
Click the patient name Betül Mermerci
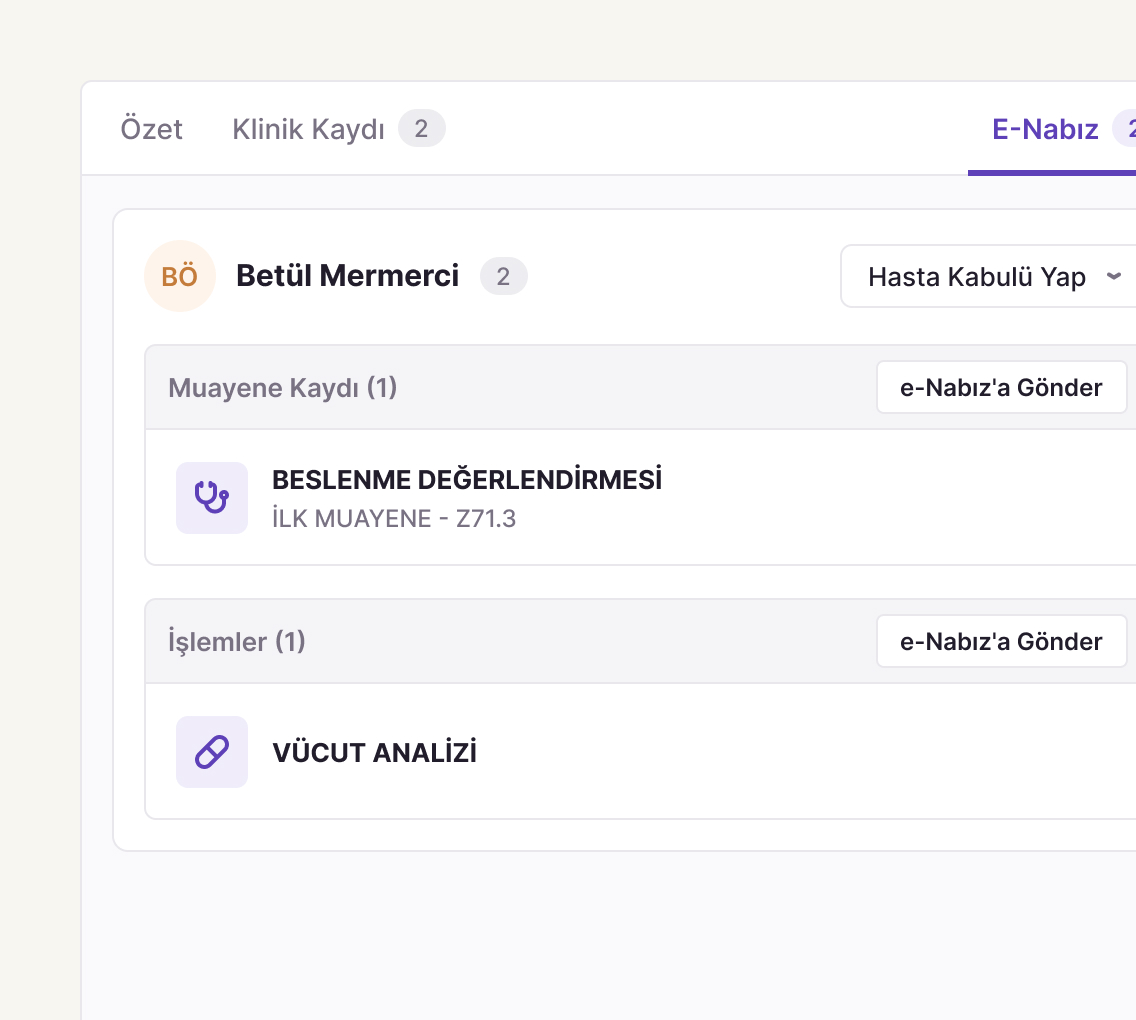pyautogui.click(x=348, y=276)
